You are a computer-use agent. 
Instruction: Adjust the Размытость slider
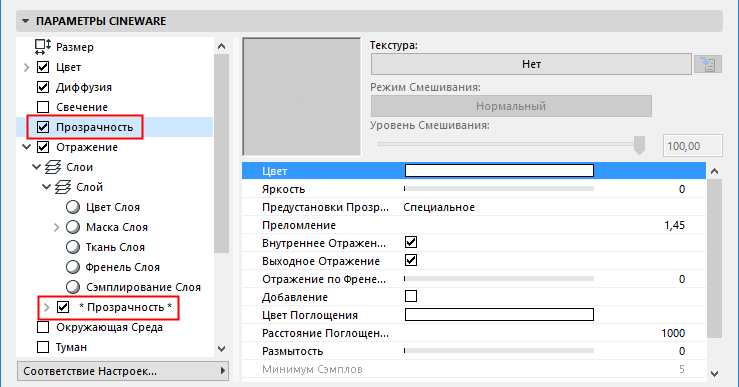click(x=499, y=351)
